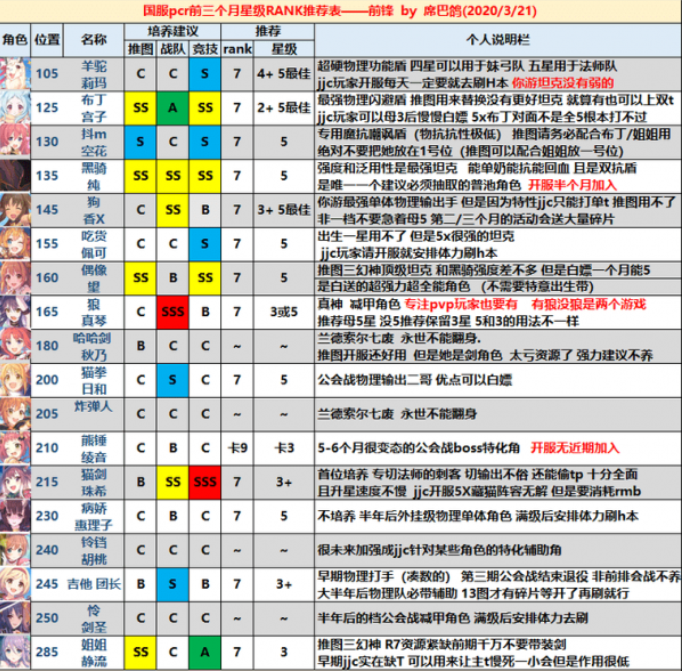Select the 星级 sub-header

tap(284, 49)
